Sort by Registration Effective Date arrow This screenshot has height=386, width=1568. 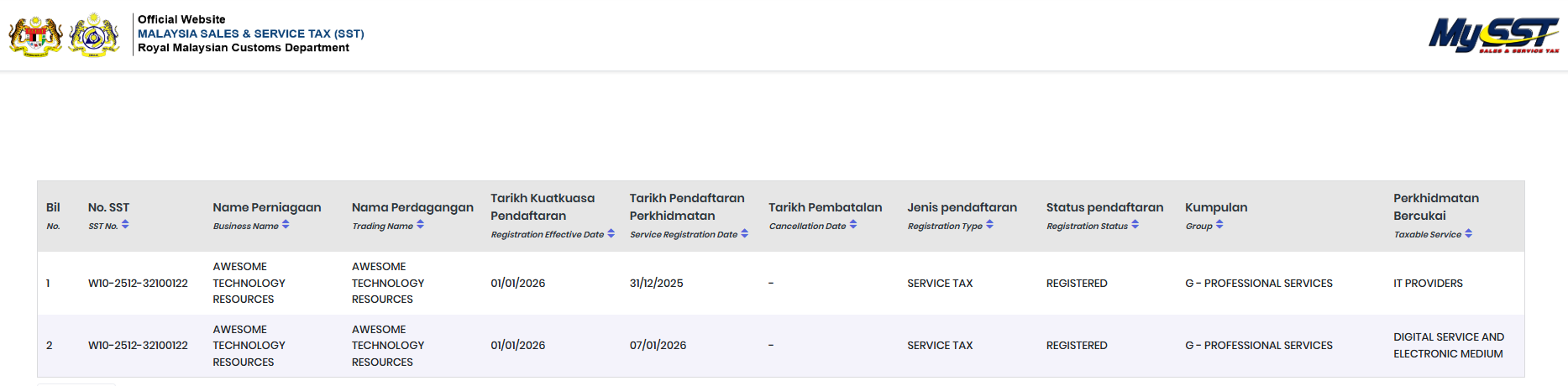(x=611, y=234)
